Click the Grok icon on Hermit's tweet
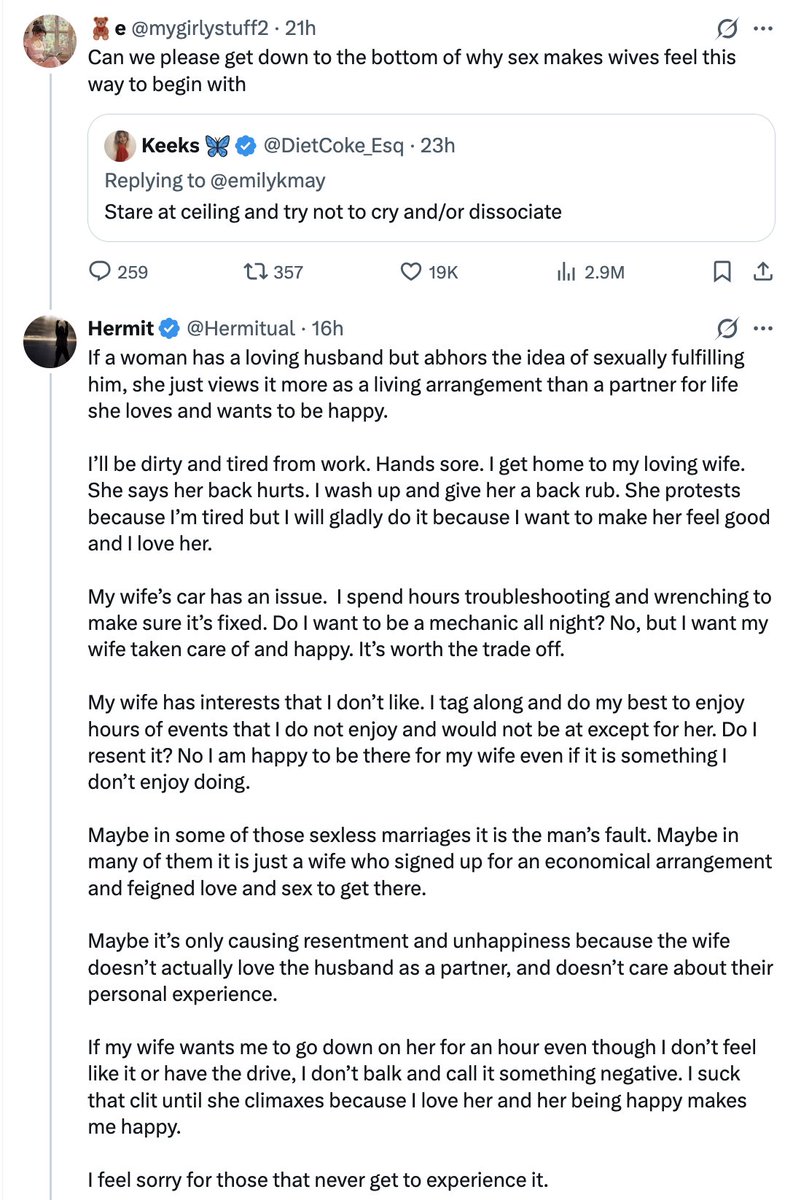The image size is (793, 1200). (x=728, y=328)
